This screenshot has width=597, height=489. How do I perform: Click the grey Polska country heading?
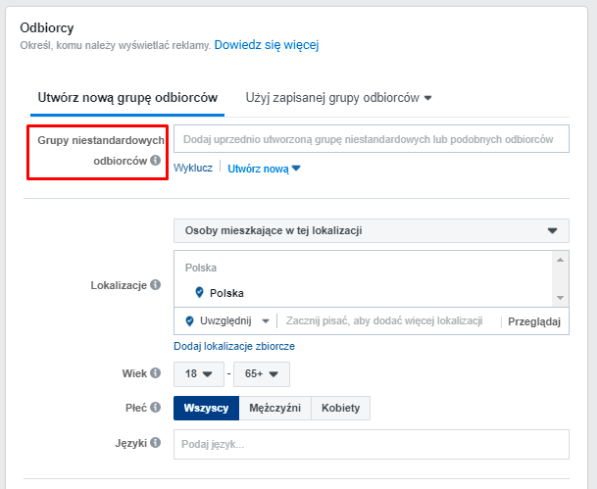tap(201, 268)
